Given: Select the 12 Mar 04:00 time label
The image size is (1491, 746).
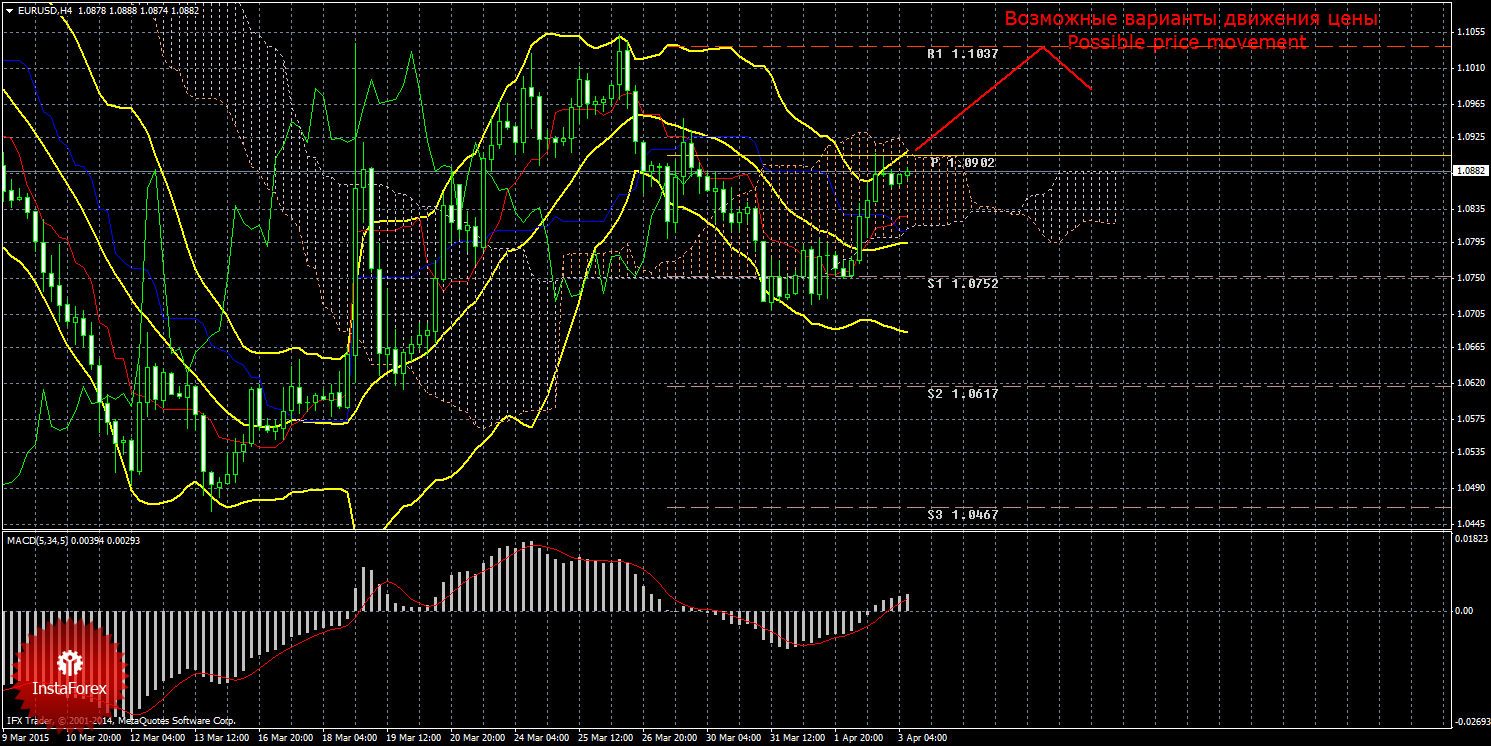Looking at the screenshot, I should 158,738.
